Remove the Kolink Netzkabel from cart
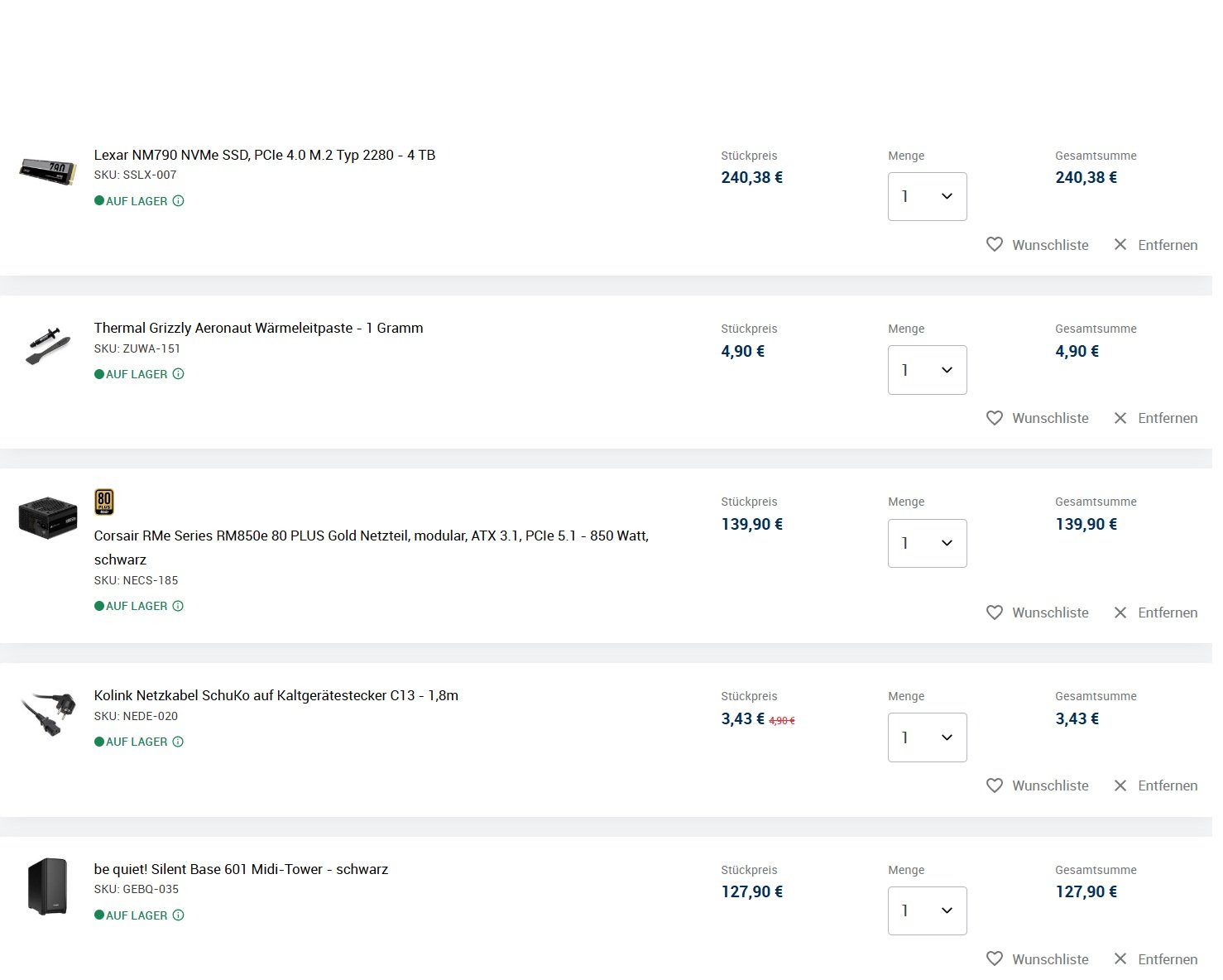Viewport: 1223px width, 980px height. pos(1156,785)
